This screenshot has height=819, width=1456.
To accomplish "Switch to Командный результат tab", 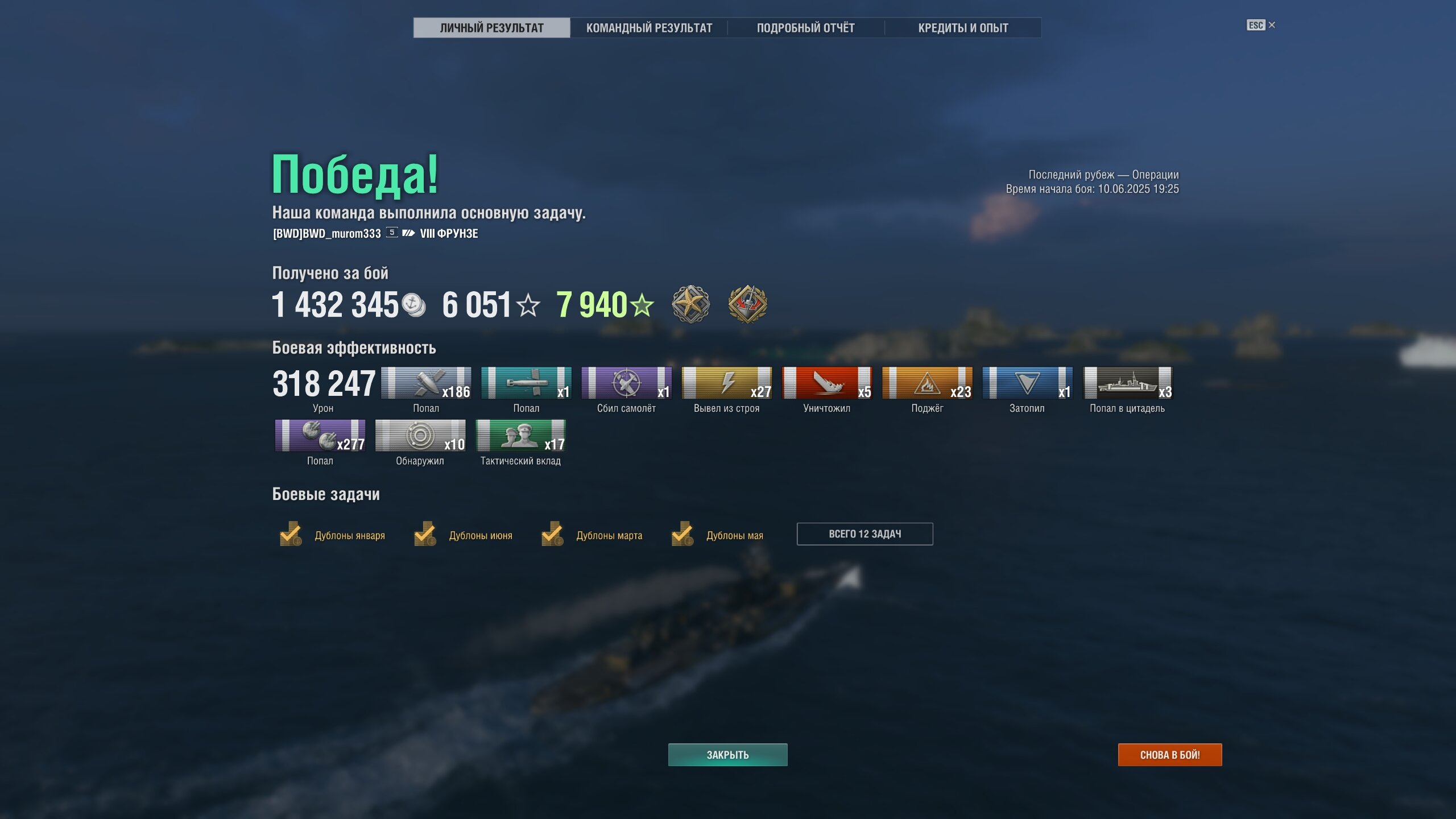I will (x=649, y=28).
